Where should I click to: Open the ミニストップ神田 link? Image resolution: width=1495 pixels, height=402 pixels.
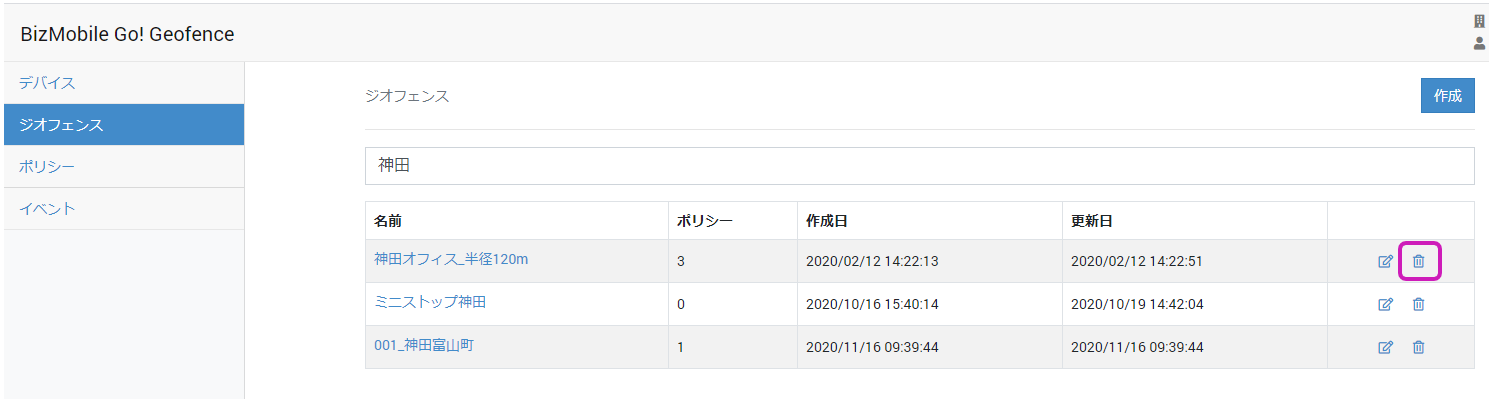tap(430, 301)
